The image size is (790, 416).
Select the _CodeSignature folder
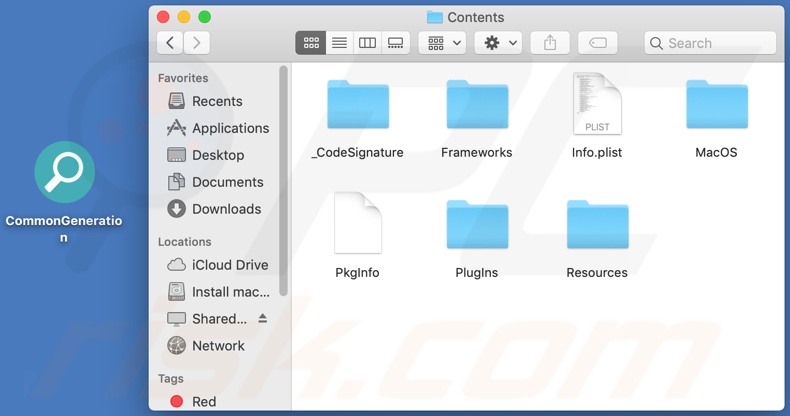click(358, 105)
